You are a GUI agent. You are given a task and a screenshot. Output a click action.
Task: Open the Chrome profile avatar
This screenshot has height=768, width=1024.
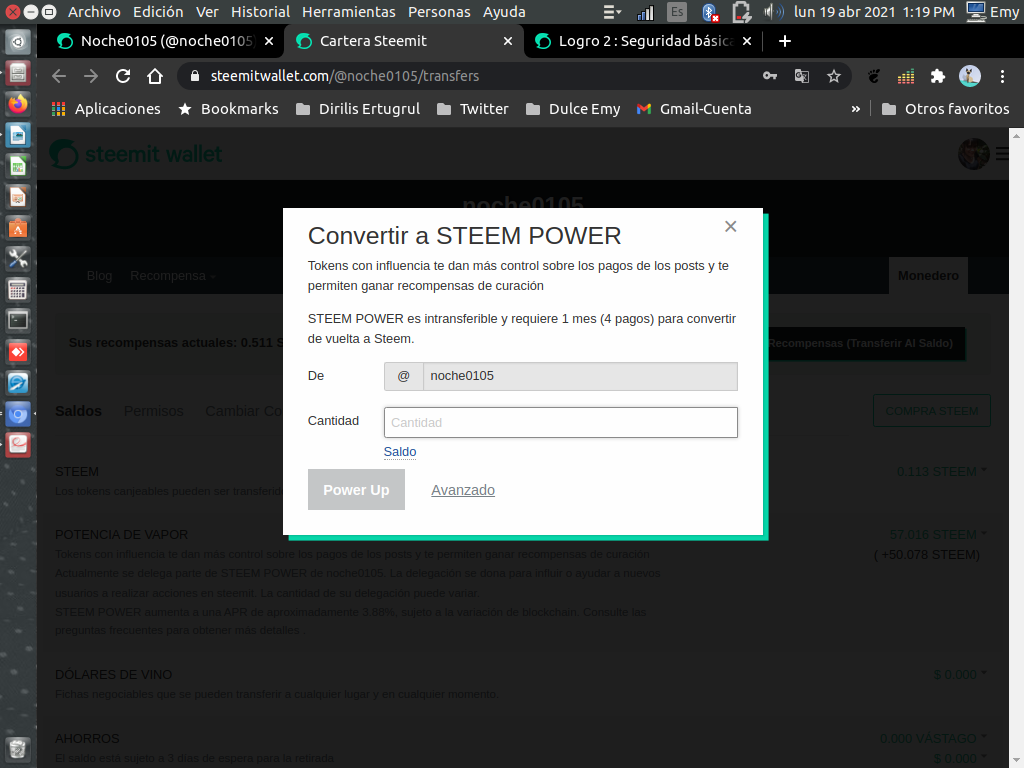[x=970, y=76]
